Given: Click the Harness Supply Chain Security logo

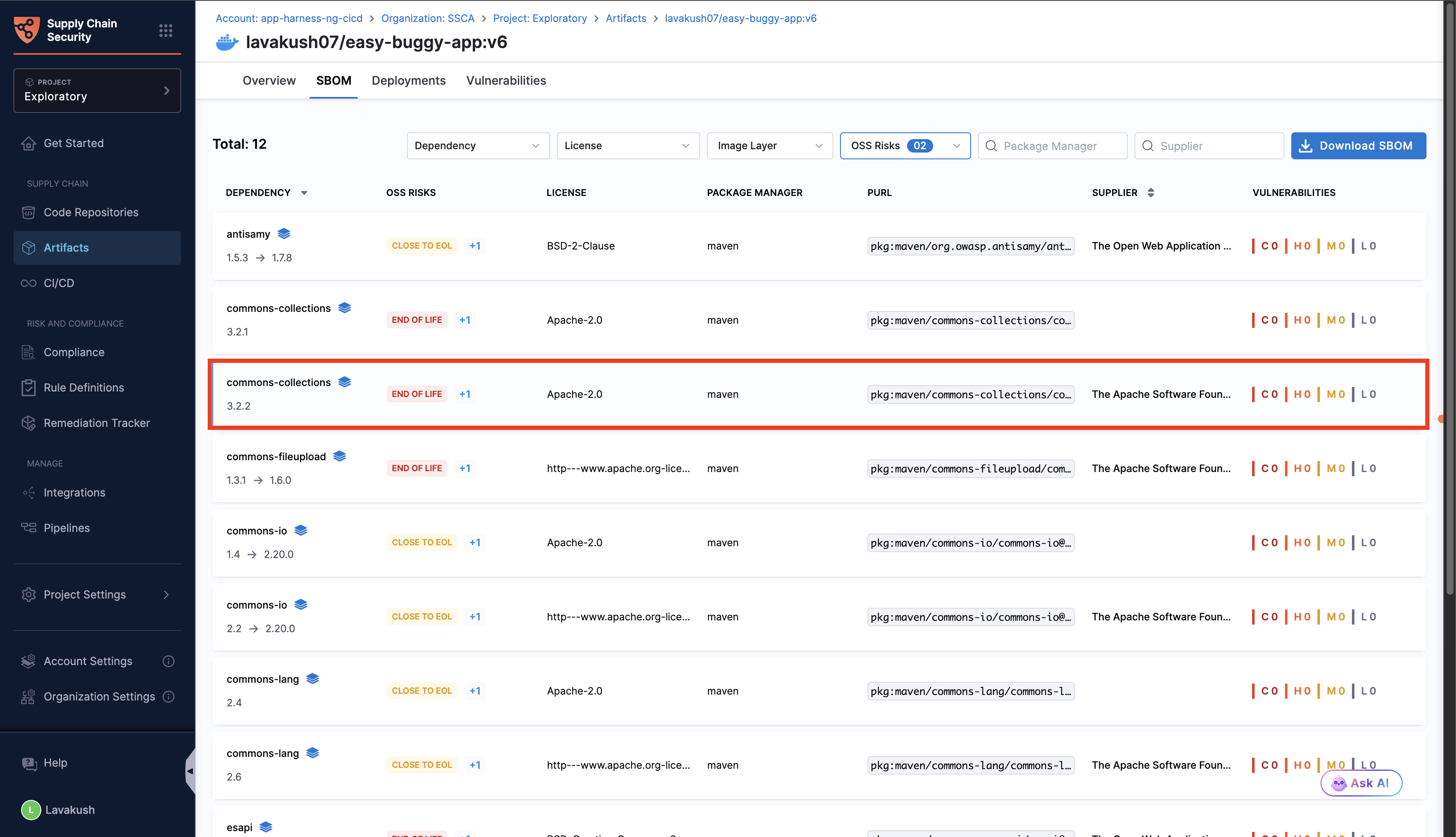Looking at the screenshot, I should (27, 30).
